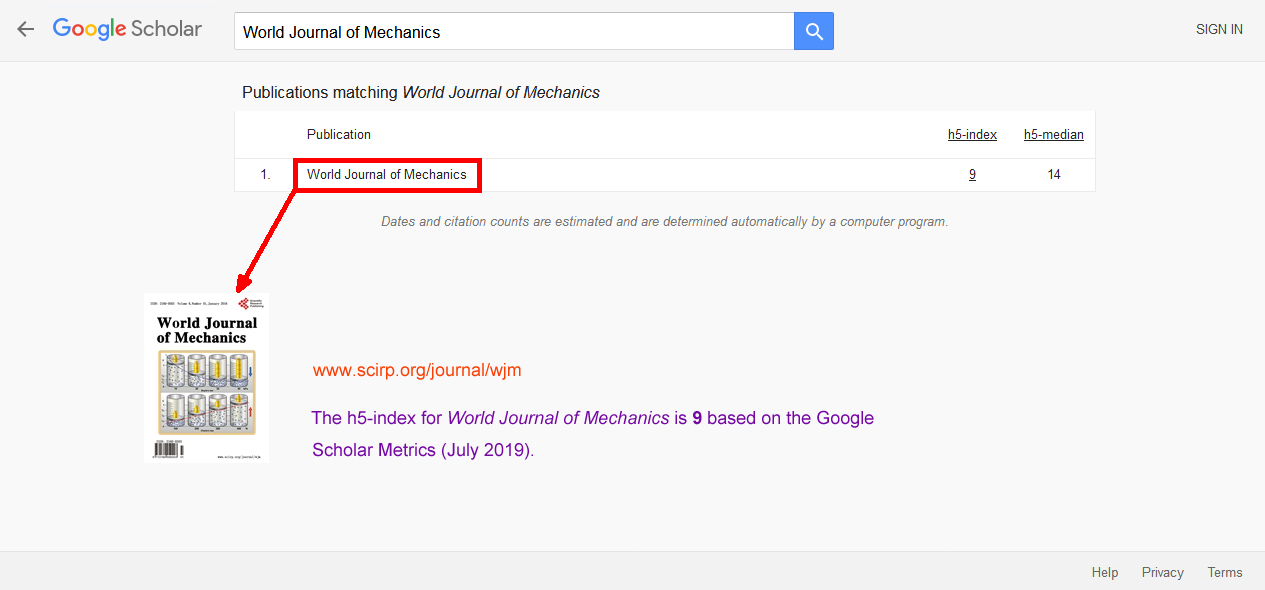Click the back arrow icon
Screen dimensions: 1265x590
coord(25,29)
